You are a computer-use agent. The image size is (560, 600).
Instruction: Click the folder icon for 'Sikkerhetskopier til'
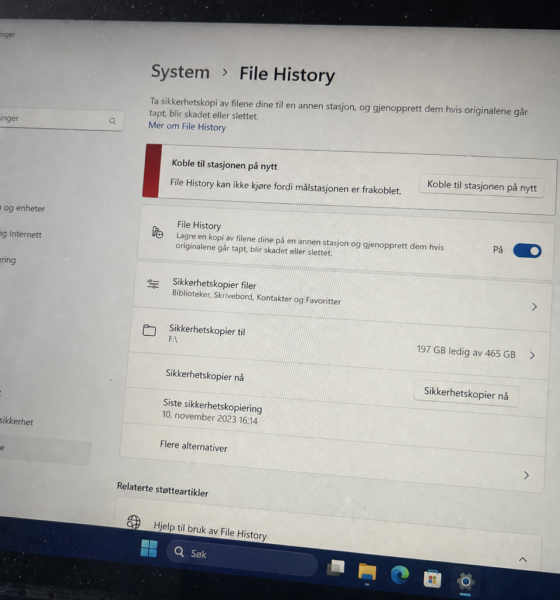pos(149,330)
